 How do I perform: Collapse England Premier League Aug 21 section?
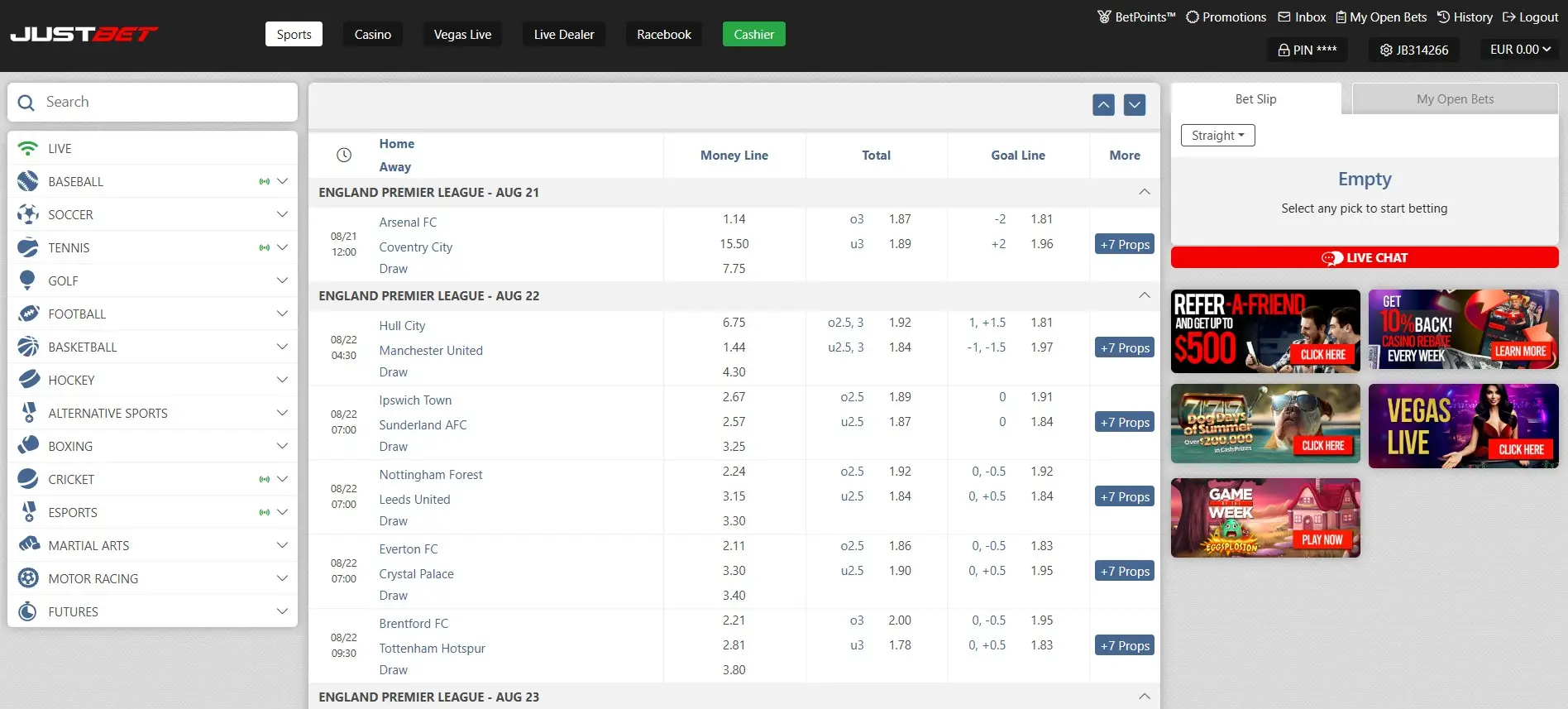(1145, 192)
